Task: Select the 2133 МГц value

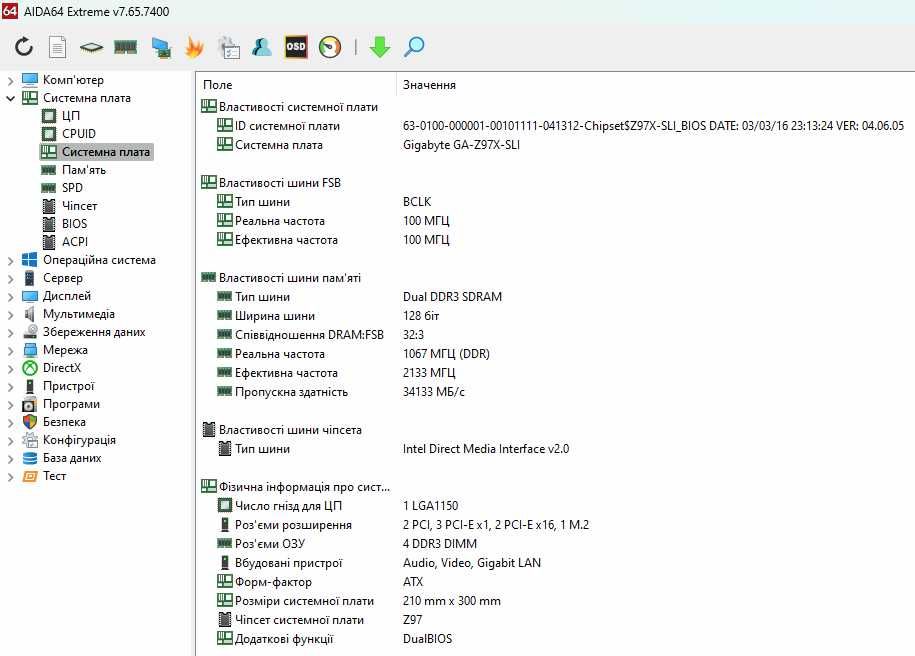Action: pyautogui.click(x=429, y=372)
